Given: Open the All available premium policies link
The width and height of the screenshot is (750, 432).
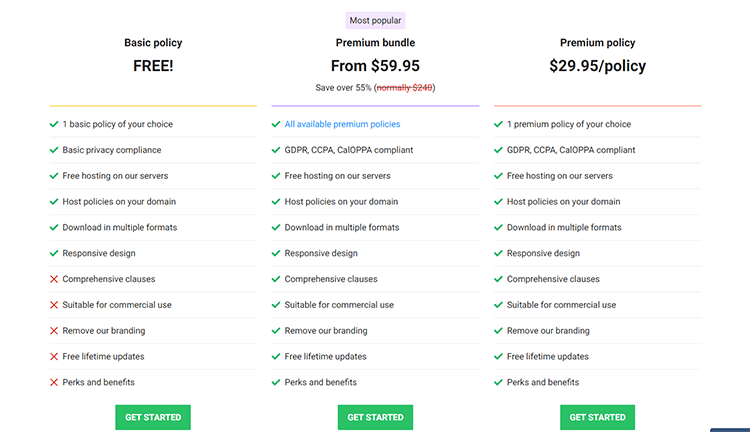Looking at the screenshot, I should tap(342, 124).
